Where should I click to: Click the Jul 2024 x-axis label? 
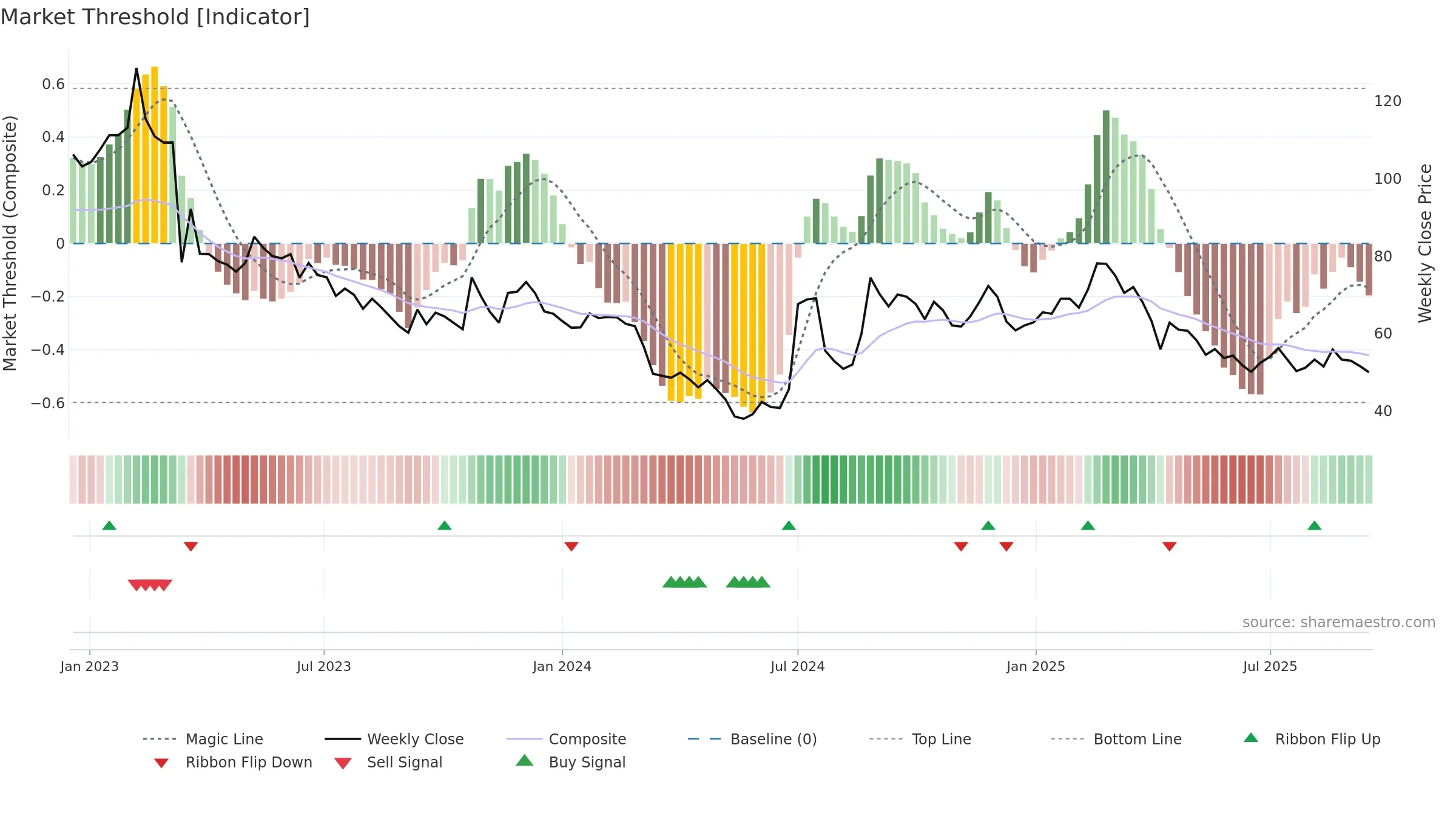798,666
